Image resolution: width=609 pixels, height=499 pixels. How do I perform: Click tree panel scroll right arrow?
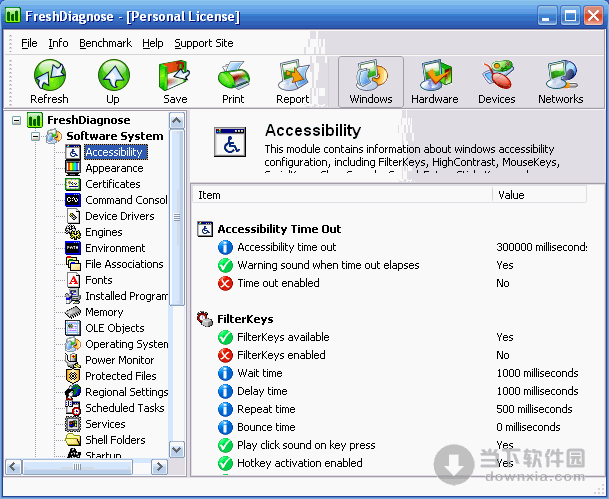tap(159, 466)
